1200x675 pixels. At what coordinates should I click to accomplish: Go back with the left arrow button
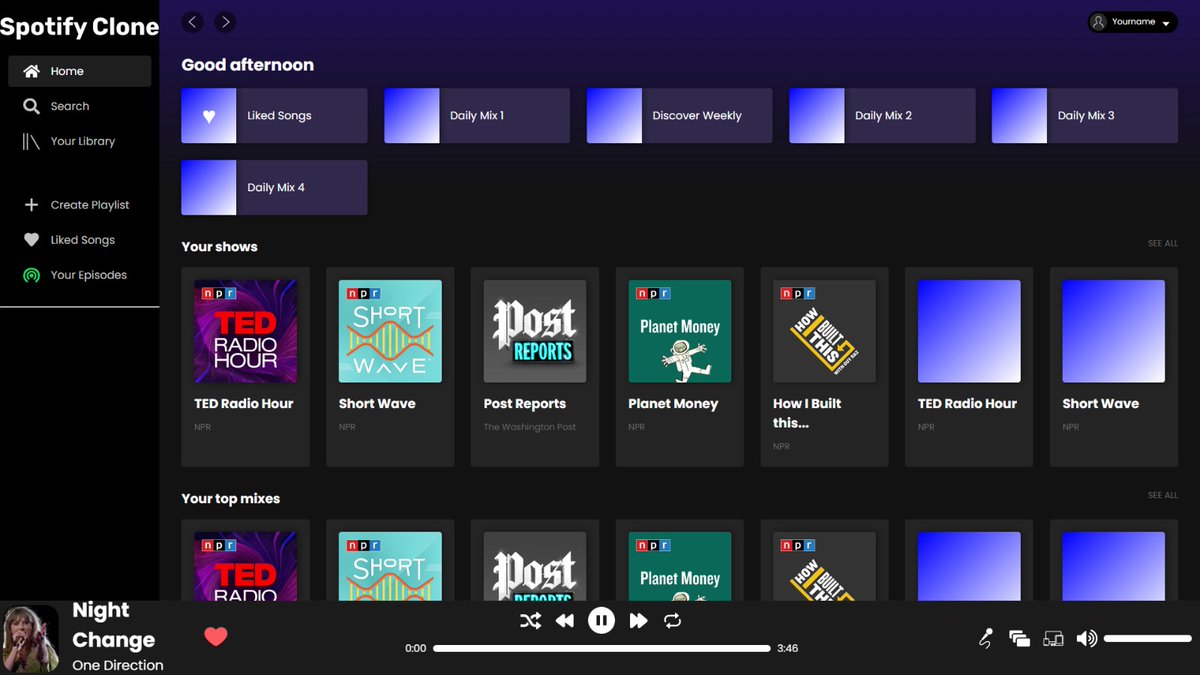[x=193, y=21]
